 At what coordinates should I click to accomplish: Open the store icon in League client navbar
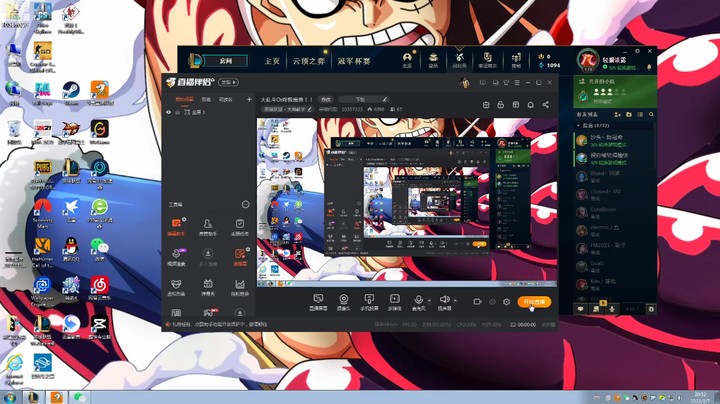pyautogui.click(x=516, y=60)
